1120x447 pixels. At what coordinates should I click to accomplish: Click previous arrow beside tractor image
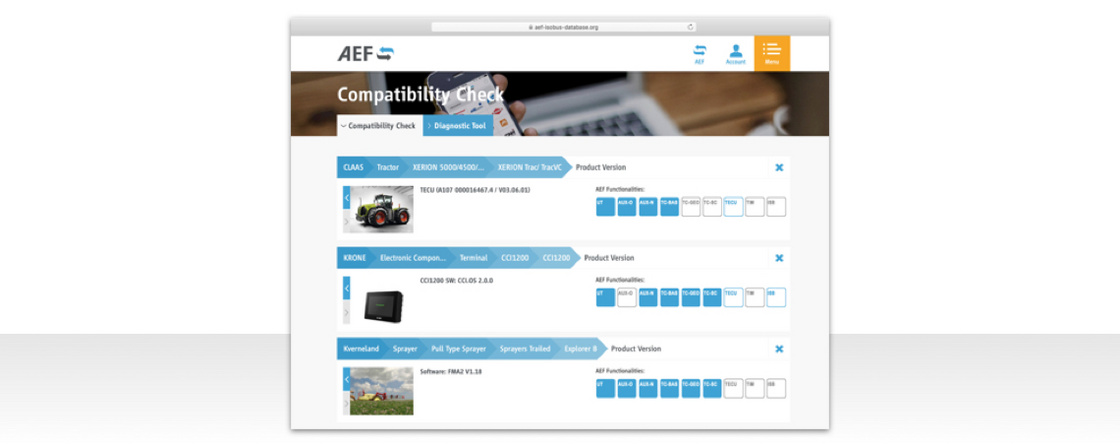(346, 197)
